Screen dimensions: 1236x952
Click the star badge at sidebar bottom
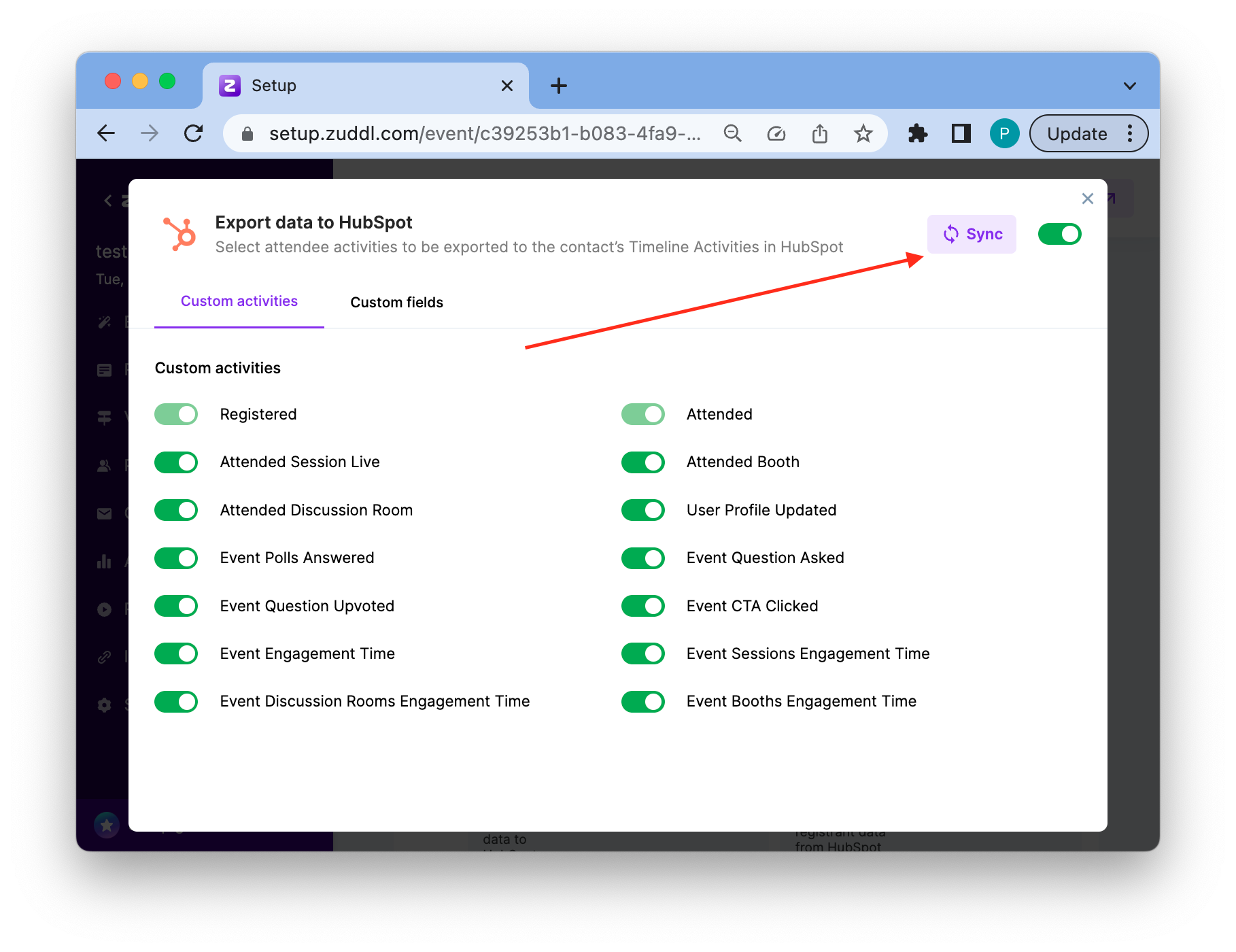(107, 825)
